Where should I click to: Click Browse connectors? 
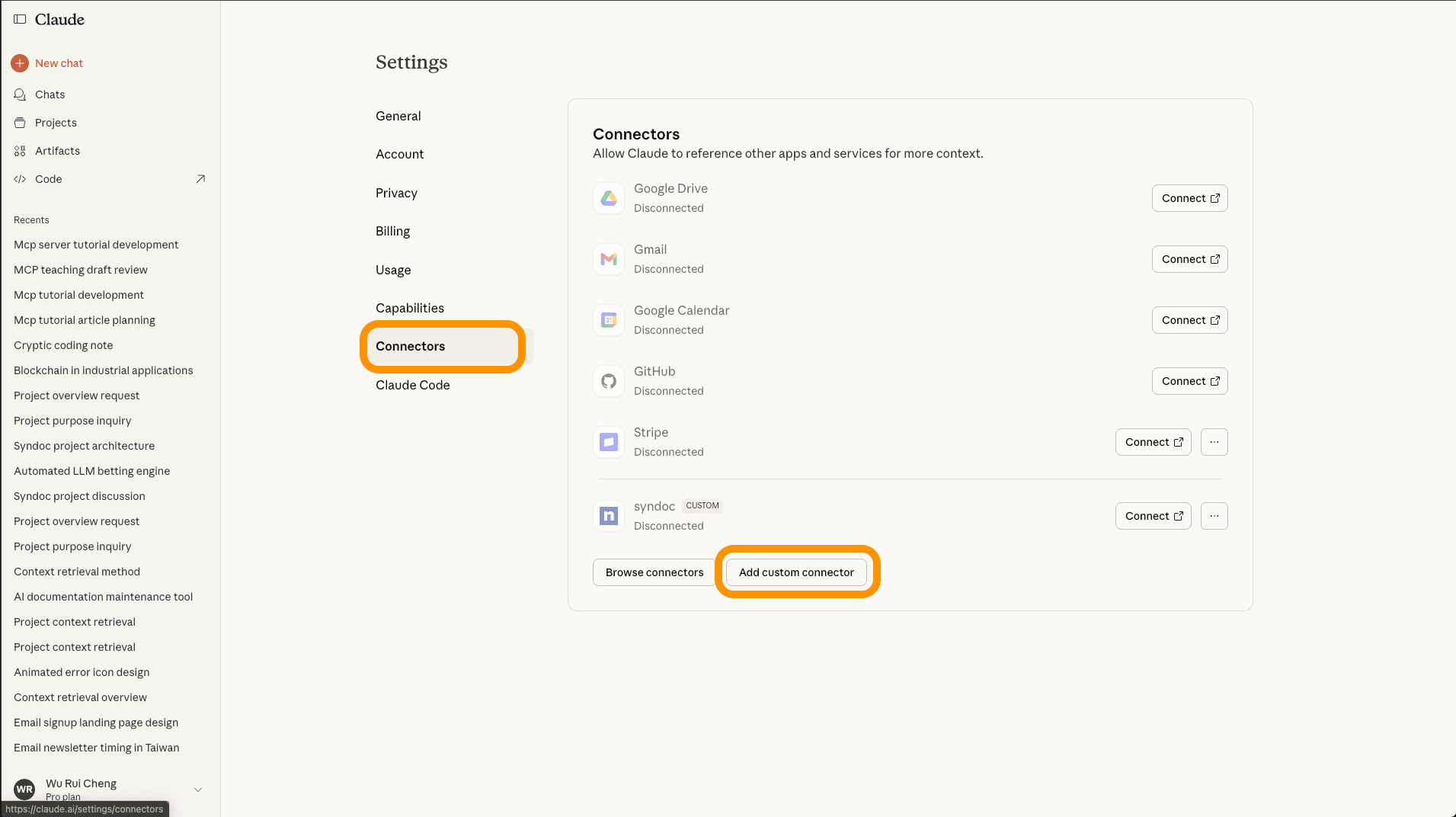654,572
